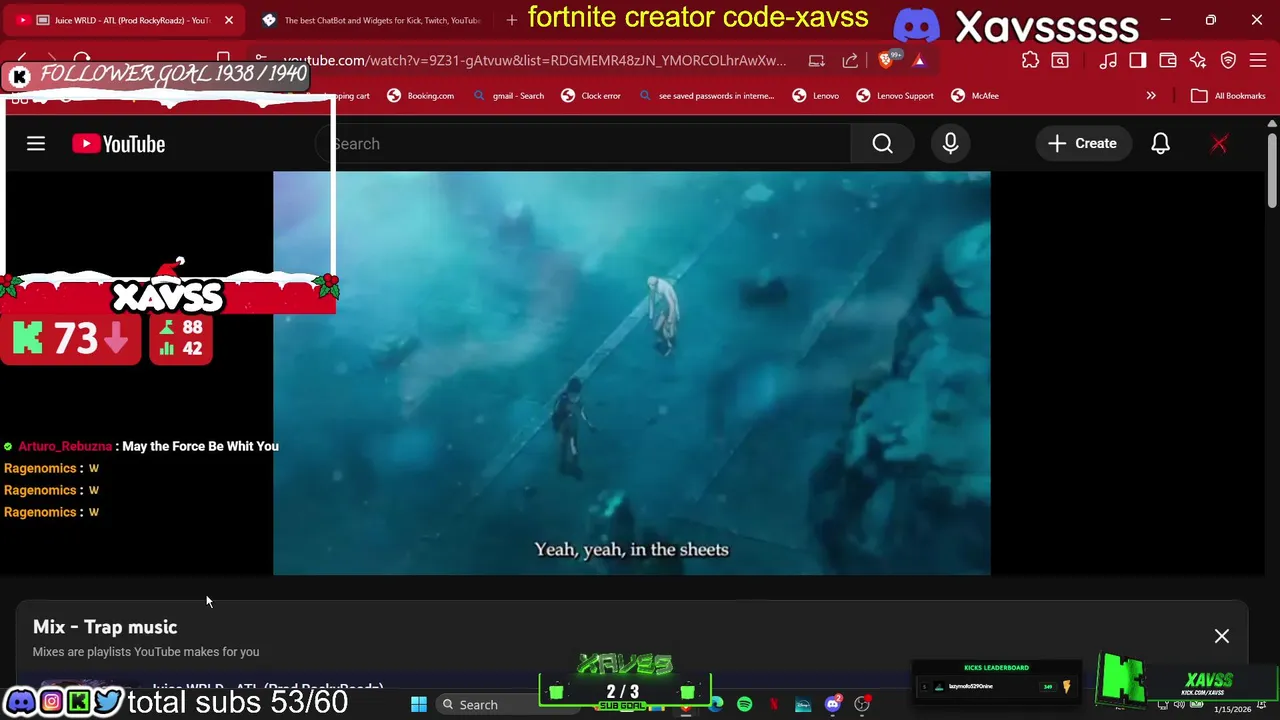Switch to the Juice WRLD - ATL tab
The height and width of the screenshot is (720, 1280).
(125, 20)
